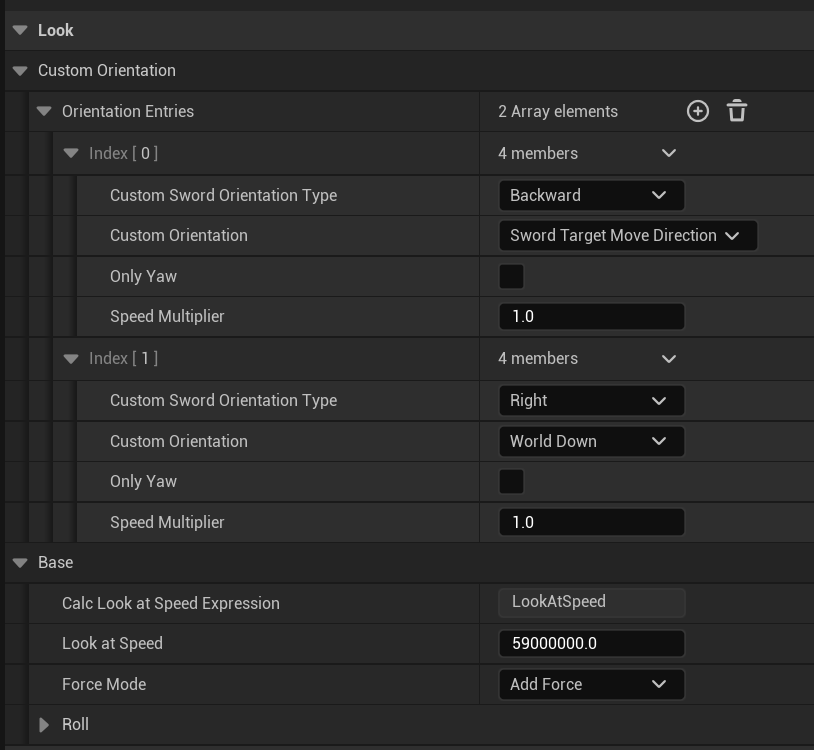The width and height of the screenshot is (814, 750).
Task: Collapse the Base section
Action: [x=20, y=562]
